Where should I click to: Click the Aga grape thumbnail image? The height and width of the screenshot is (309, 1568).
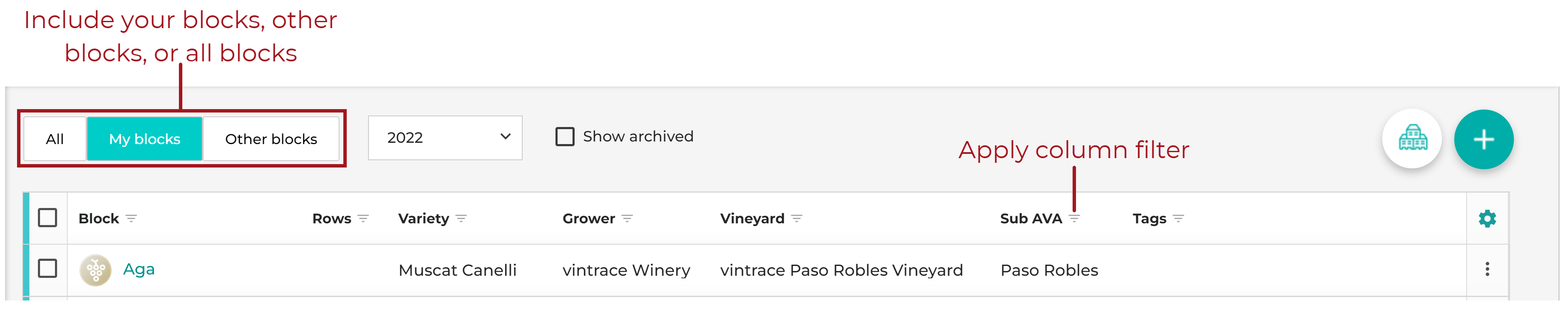pyautogui.click(x=95, y=270)
